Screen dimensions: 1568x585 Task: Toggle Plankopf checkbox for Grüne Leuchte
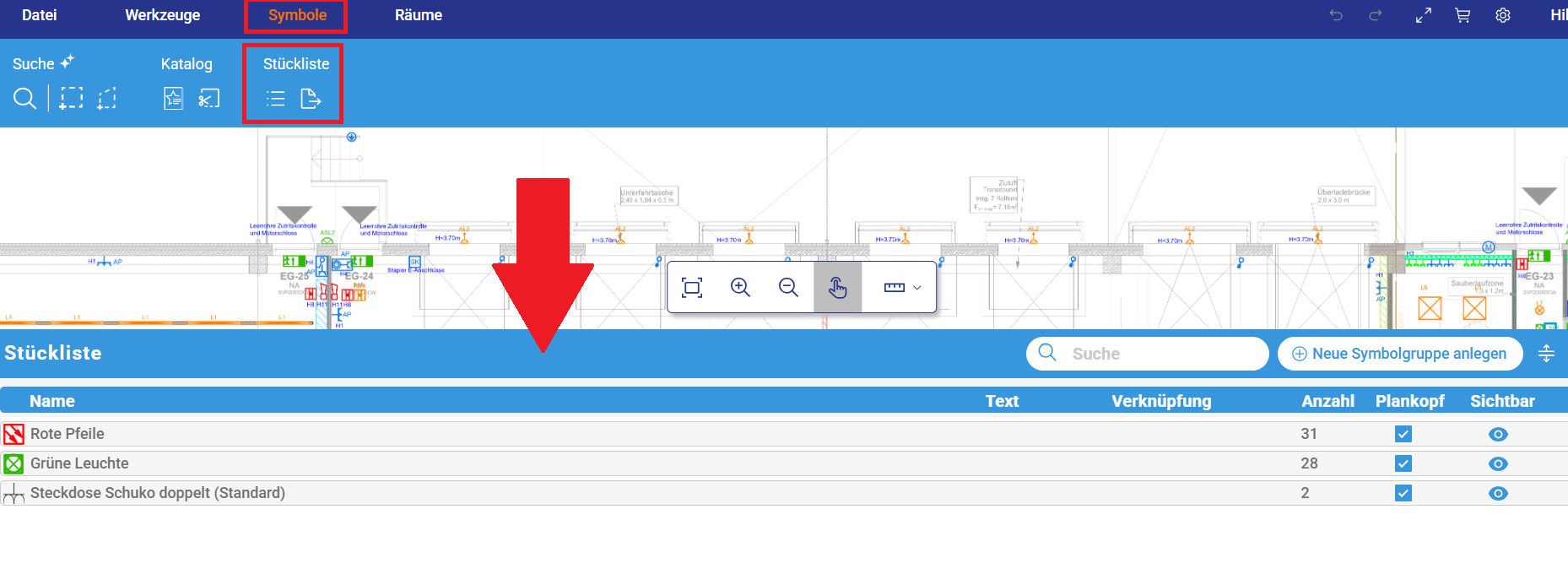coord(1403,463)
